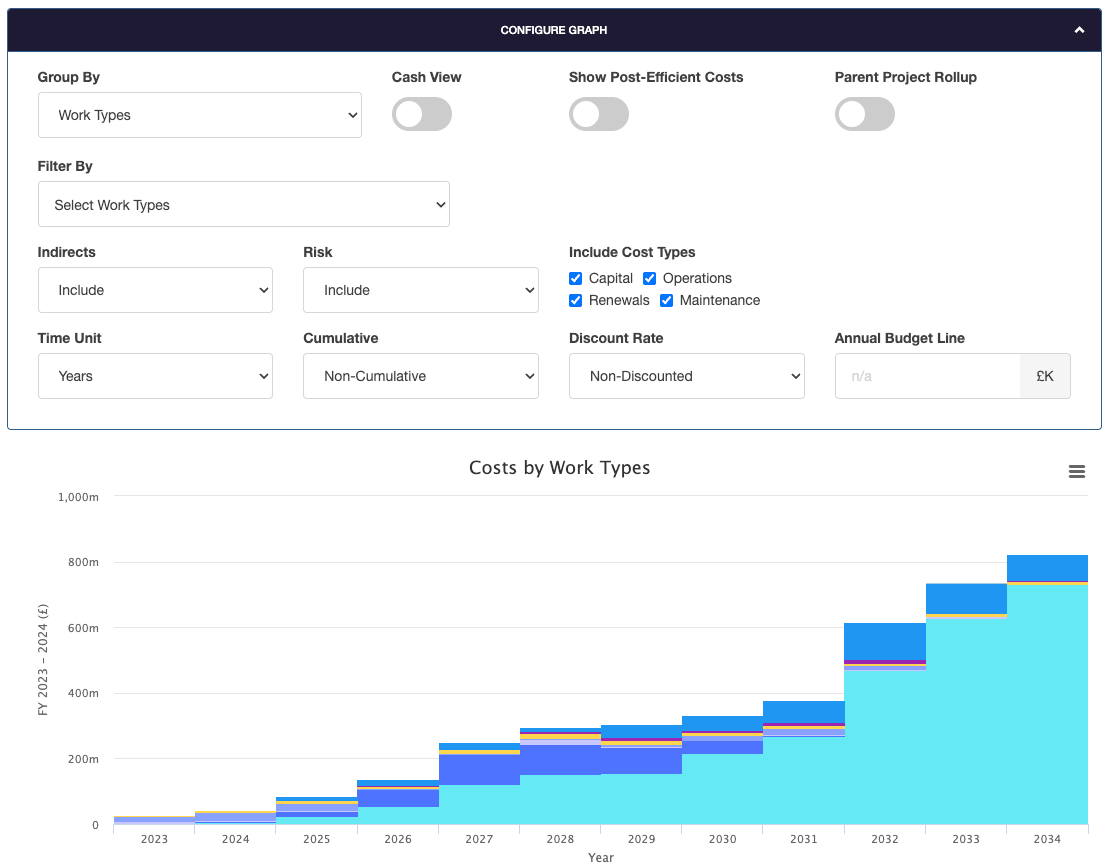Turn on Parent Project Rollup switch
This screenshot has height=864, width=1113.
865,115
